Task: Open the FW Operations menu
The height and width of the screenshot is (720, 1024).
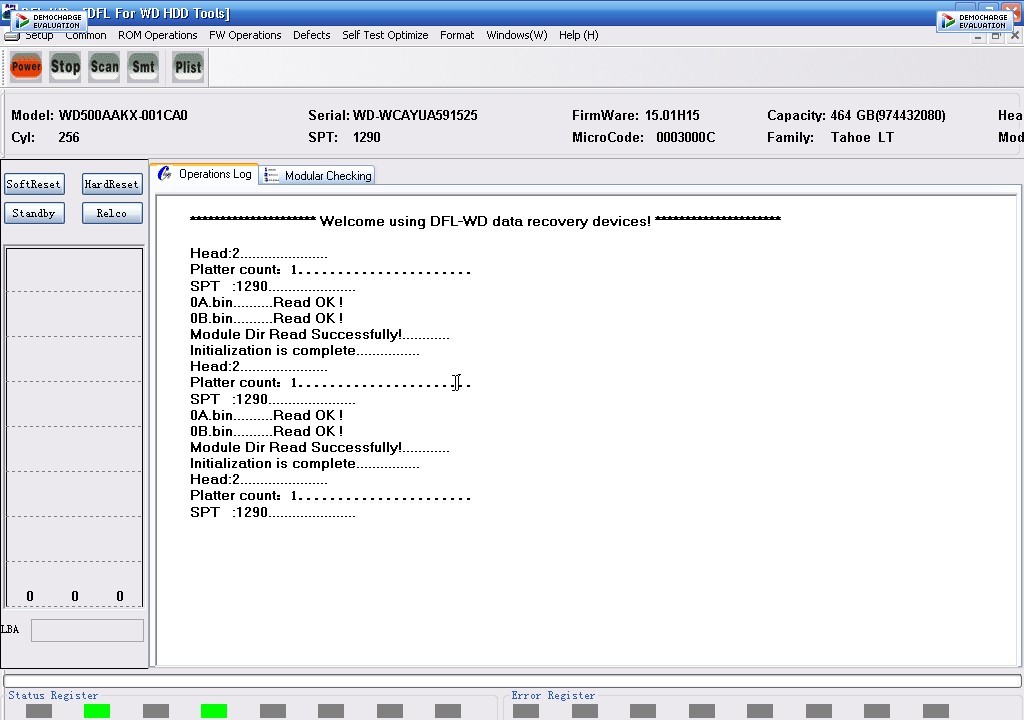Action: coord(245,35)
